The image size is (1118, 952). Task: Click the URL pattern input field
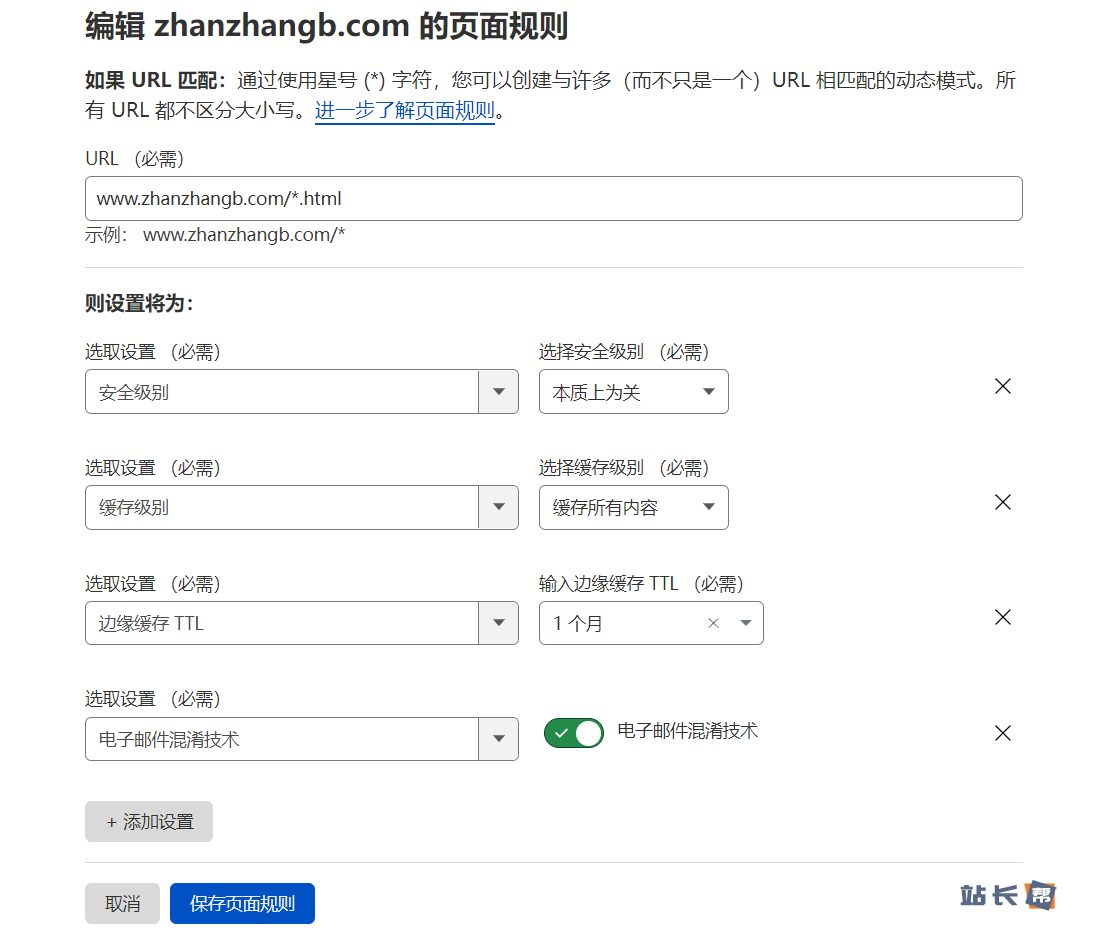click(x=553, y=199)
